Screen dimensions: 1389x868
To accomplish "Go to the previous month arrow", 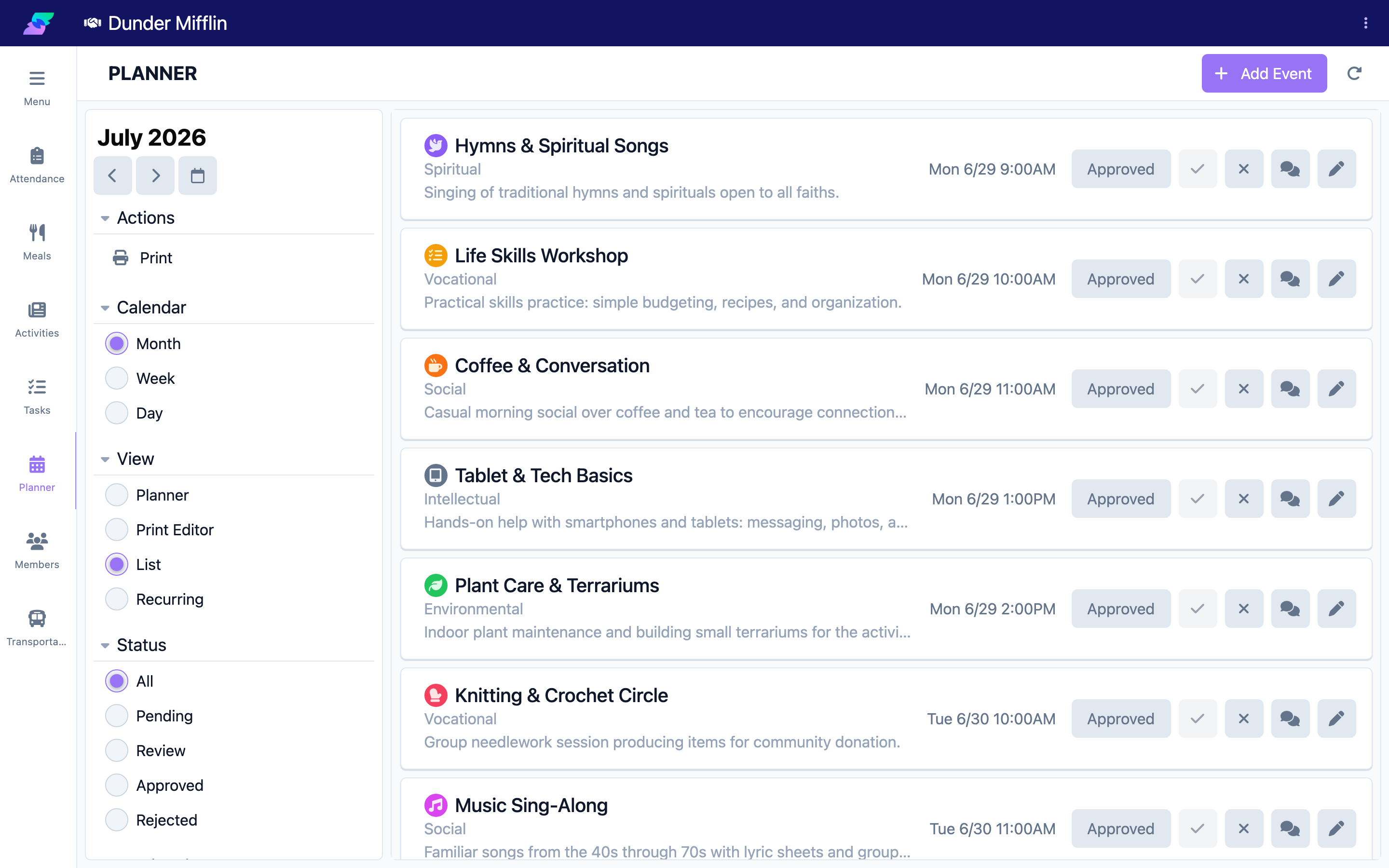I will [112, 176].
